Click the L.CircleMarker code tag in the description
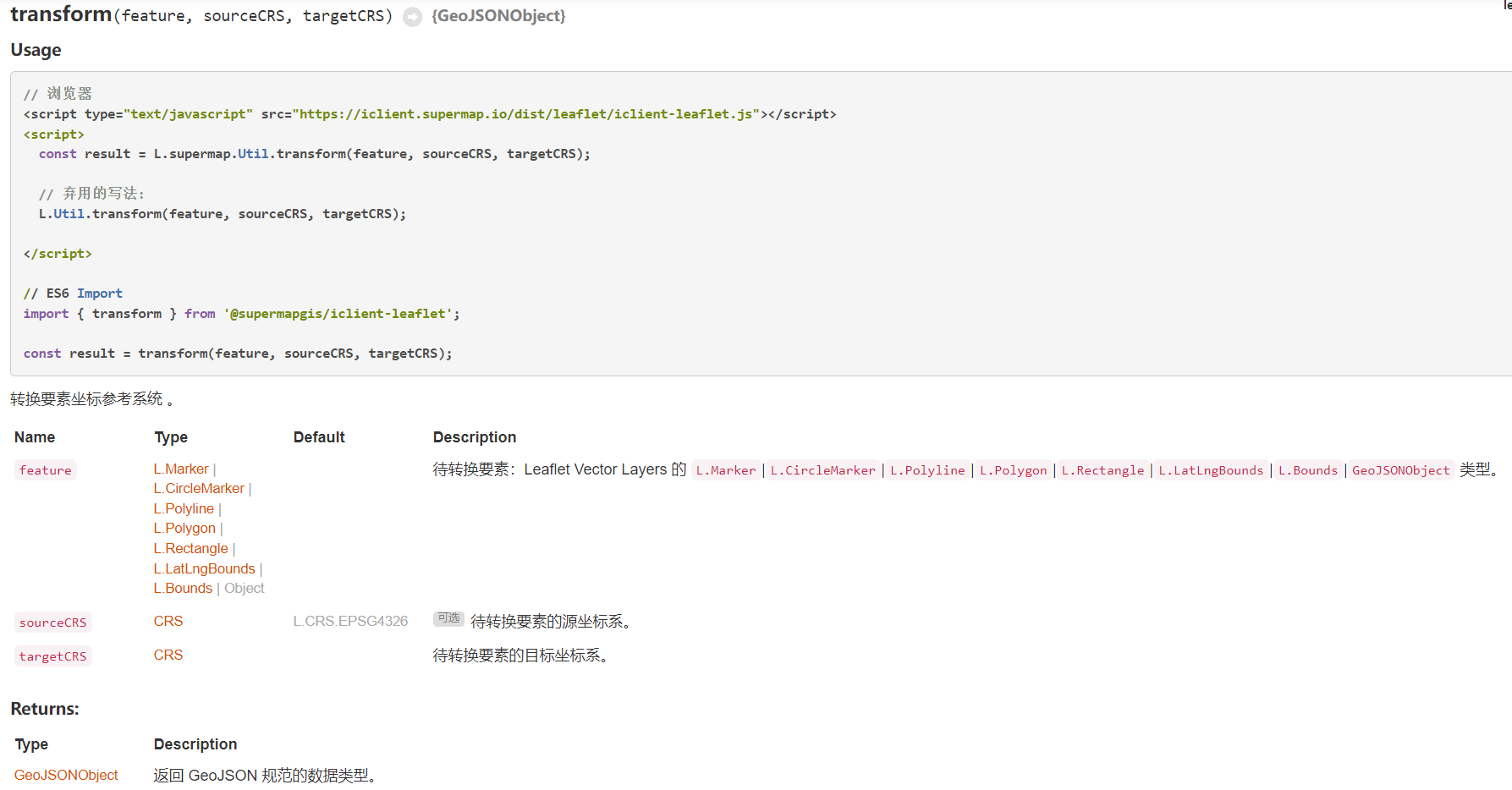 [x=823, y=470]
